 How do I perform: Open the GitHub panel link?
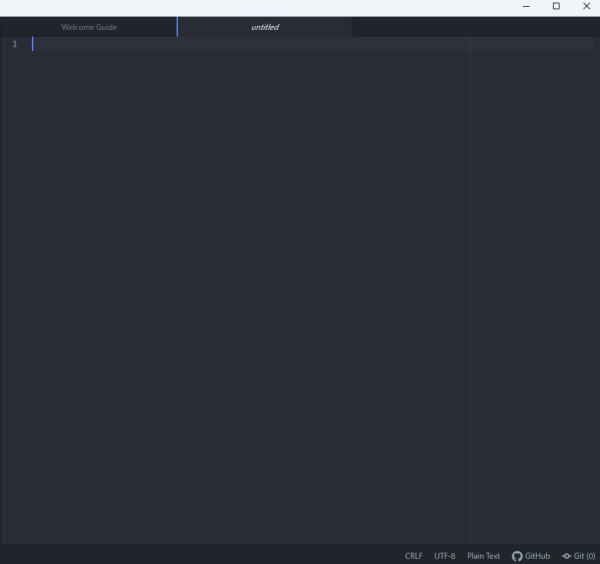531,556
